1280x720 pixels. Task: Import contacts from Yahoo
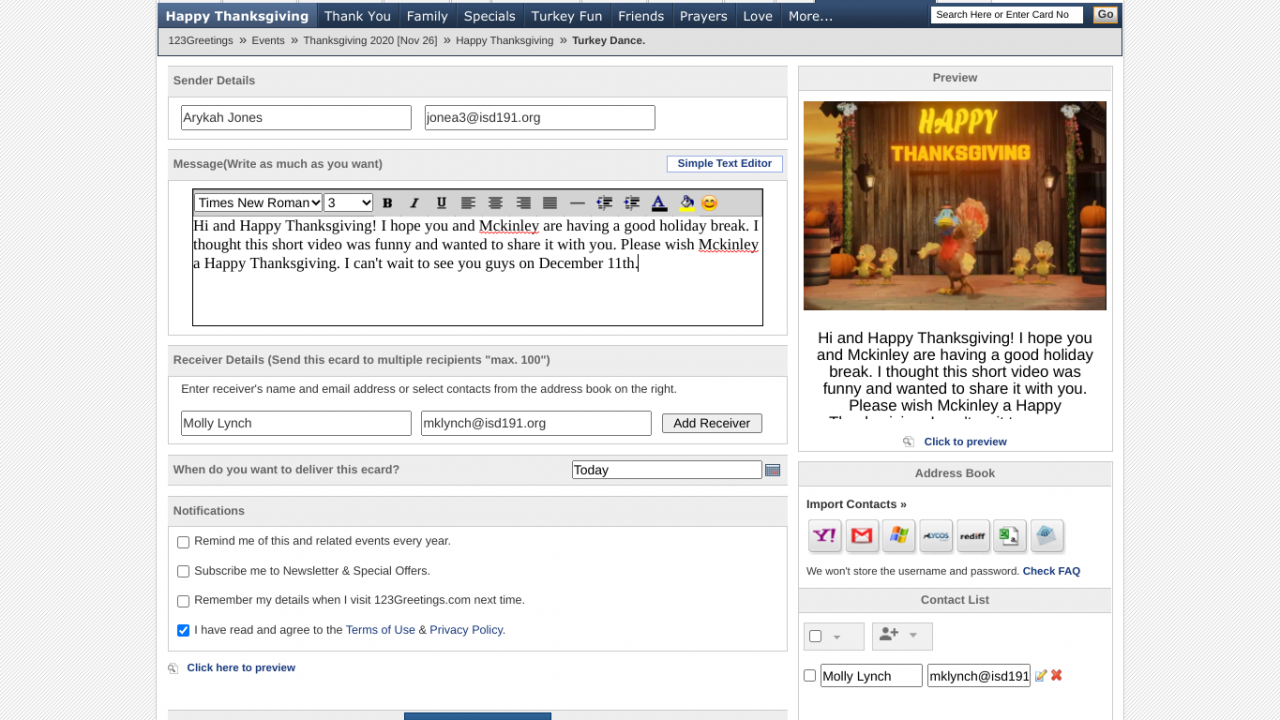pos(825,536)
